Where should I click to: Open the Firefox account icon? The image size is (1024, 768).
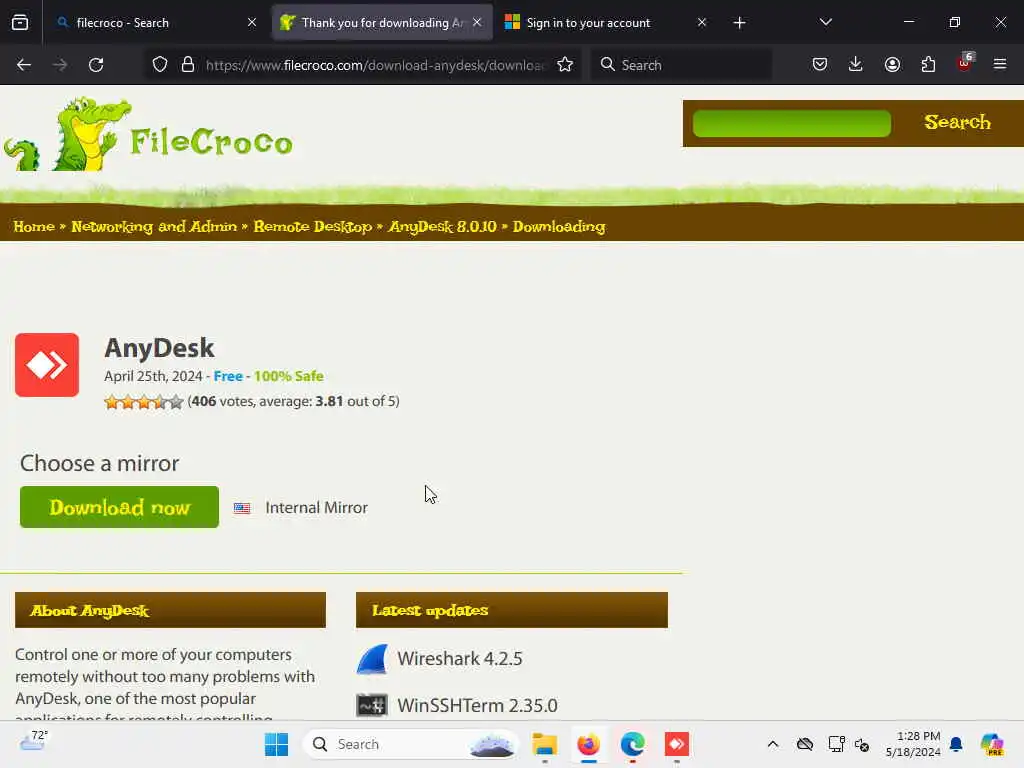point(892,64)
